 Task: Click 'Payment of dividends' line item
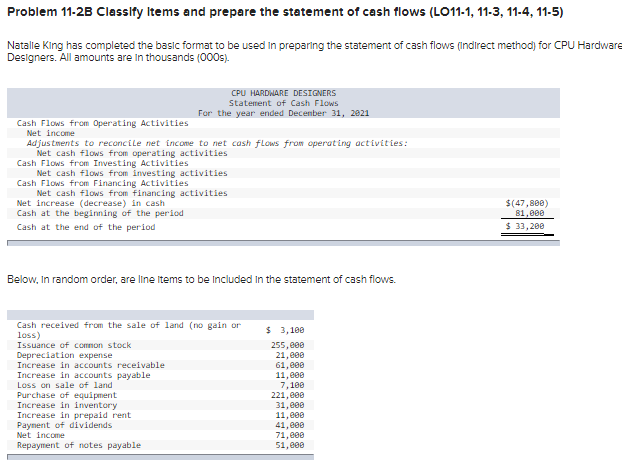coord(64,425)
